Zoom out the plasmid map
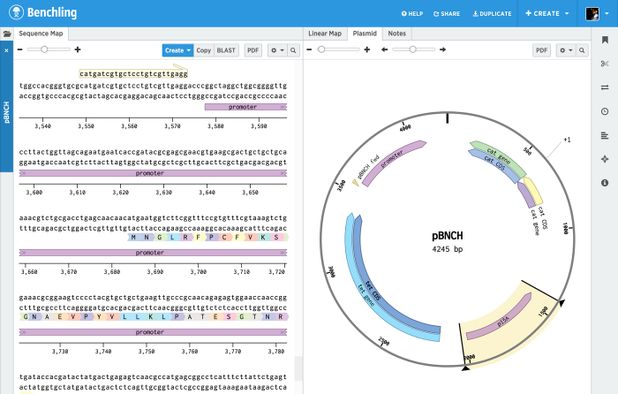Screen dimensions: 618x394 [x=309, y=50]
